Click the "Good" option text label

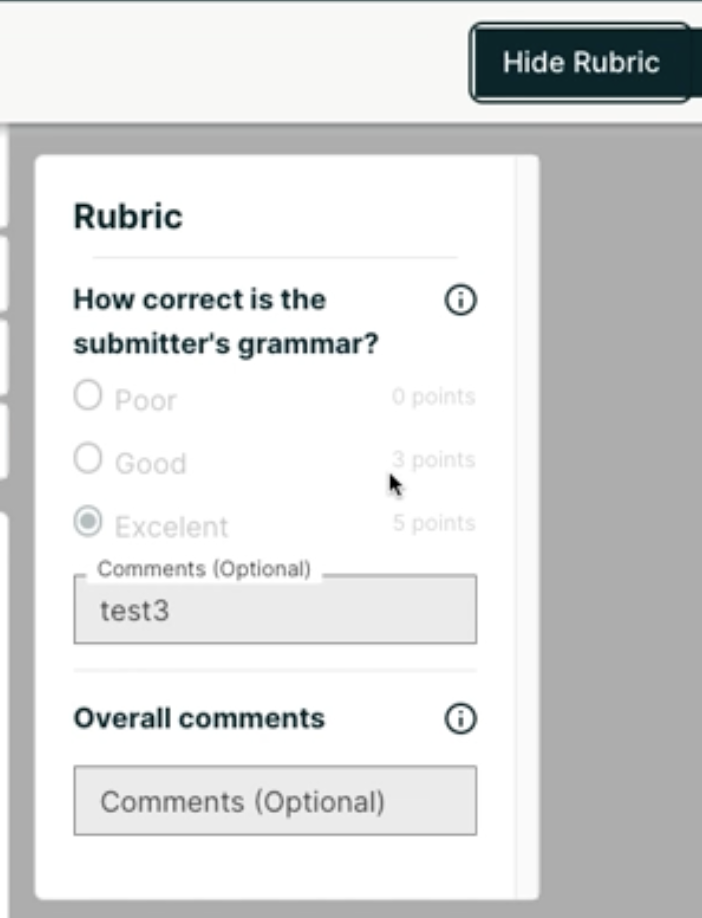[x=150, y=463]
